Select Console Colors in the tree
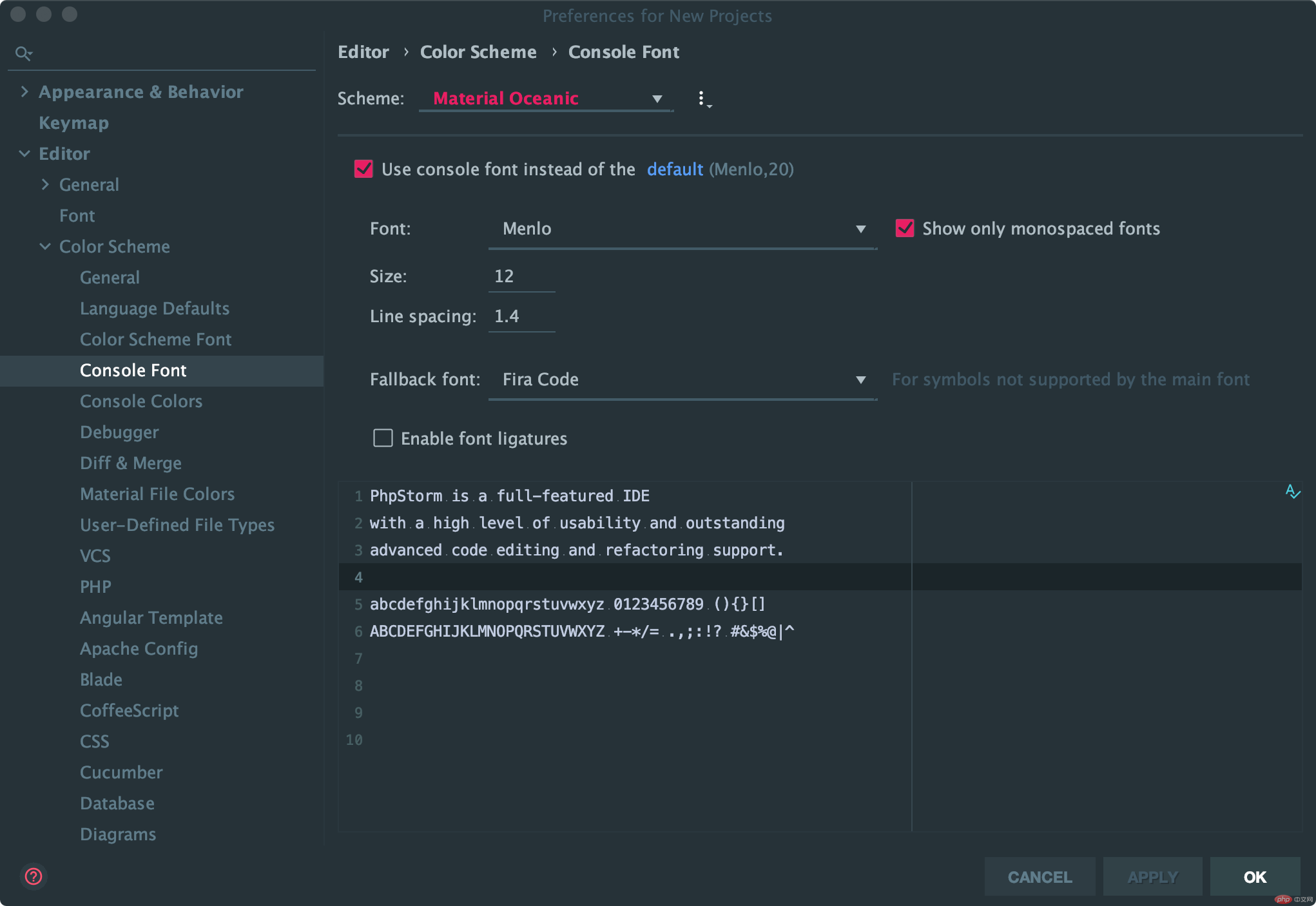Screen dimensions: 1316x906 click(141, 401)
